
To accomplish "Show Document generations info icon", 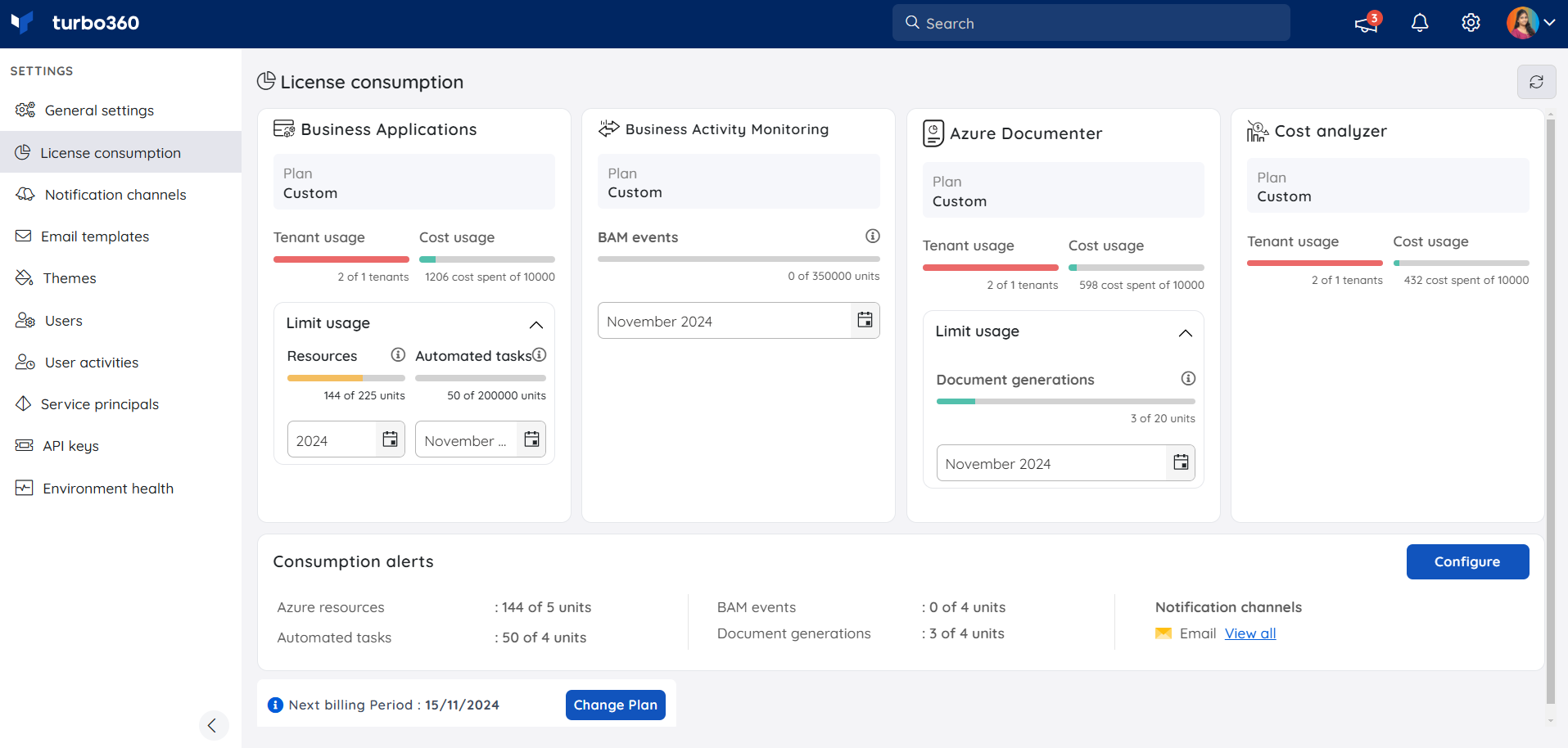I will pos(1188,378).
